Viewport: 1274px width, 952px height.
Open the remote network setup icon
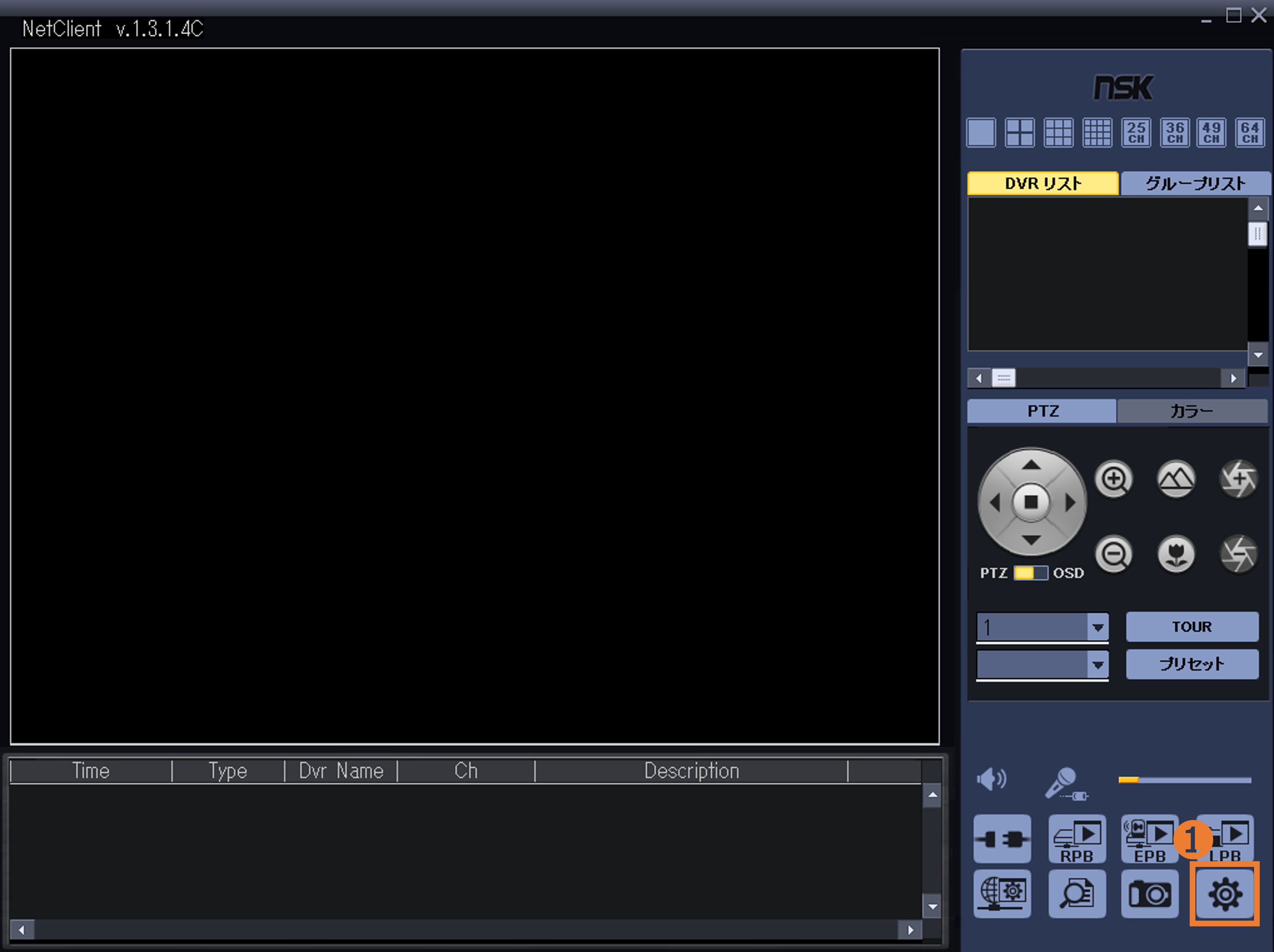pyautogui.click(x=1002, y=893)
